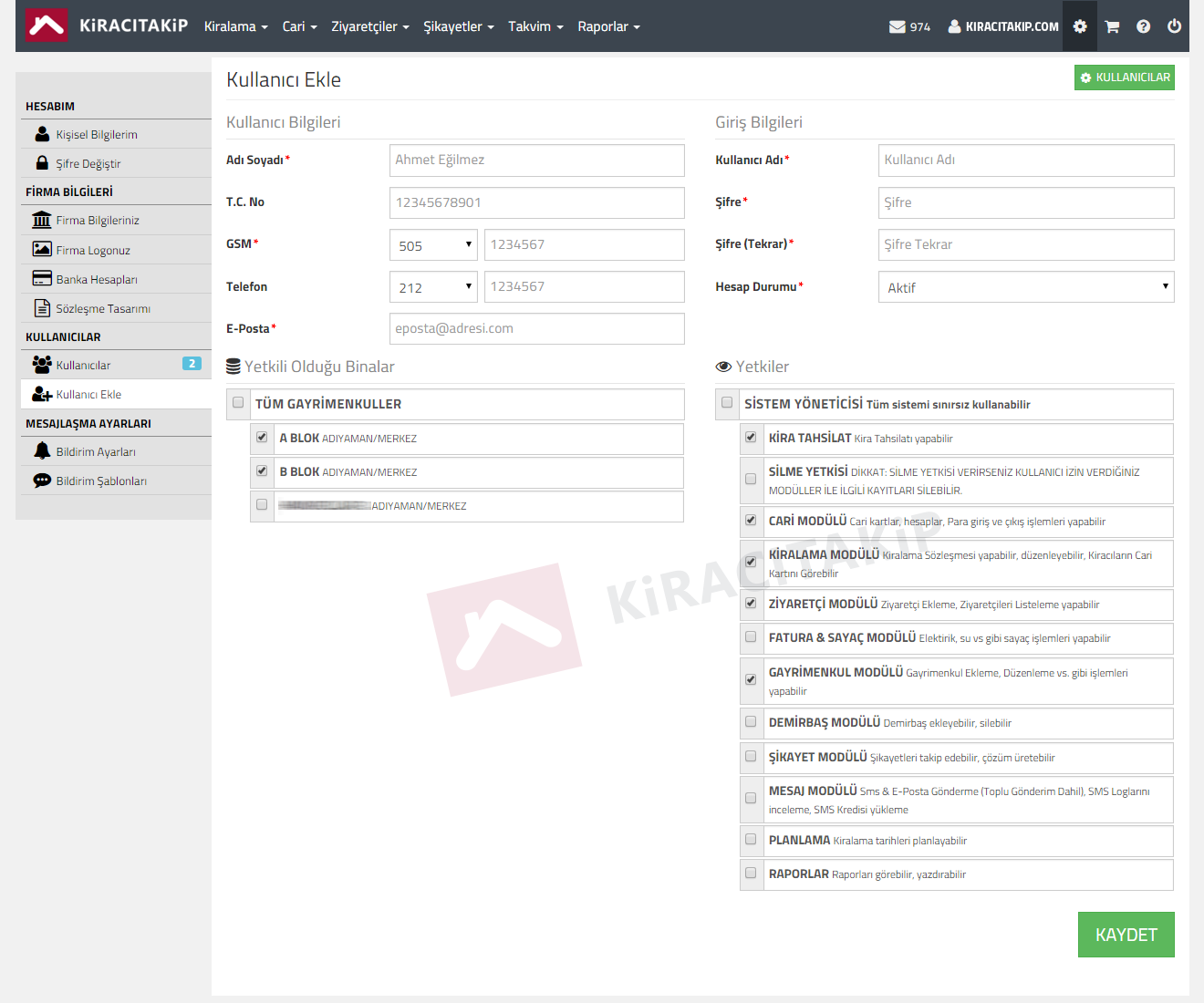Viewport: 1204px width, 1003px height.
Task: Click the KULLANICILAR button
Action: click(1124, 78)
